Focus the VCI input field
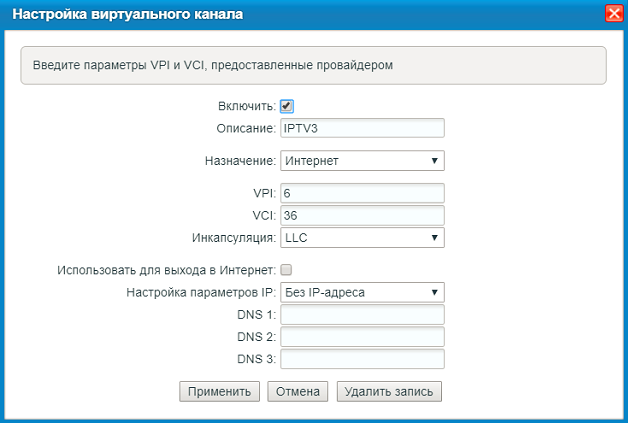628x423 pixels. tap(362, 215)
